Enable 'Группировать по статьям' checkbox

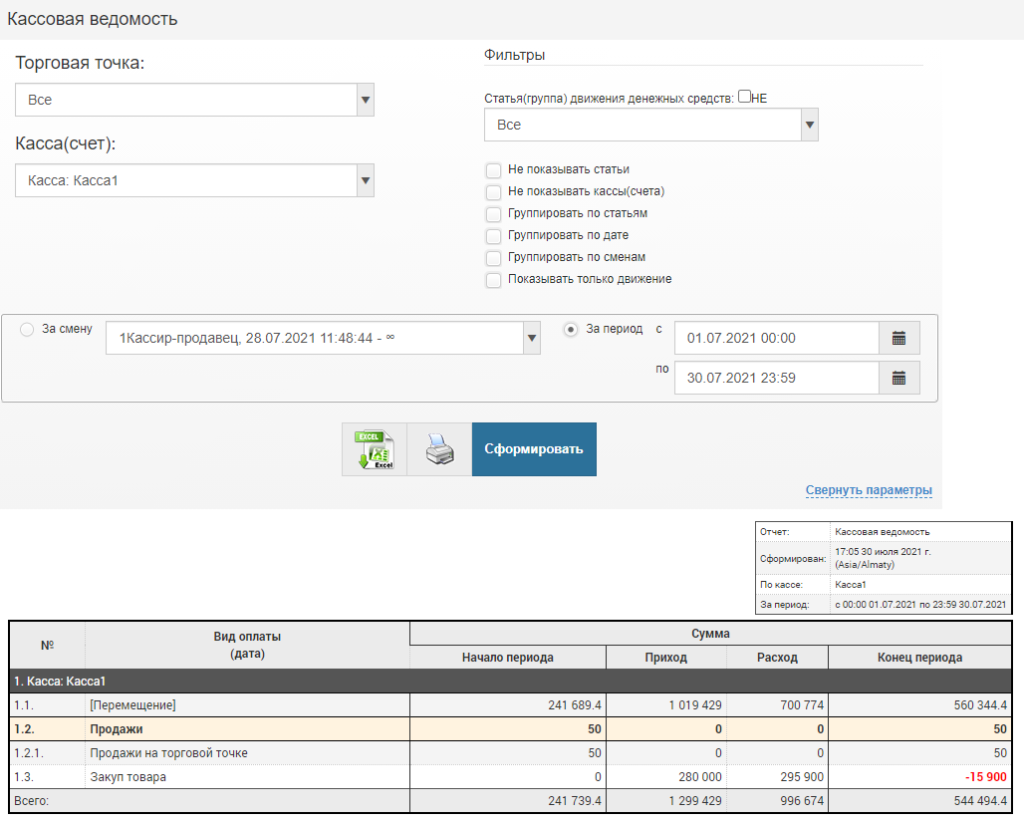[x=492, y=214]
